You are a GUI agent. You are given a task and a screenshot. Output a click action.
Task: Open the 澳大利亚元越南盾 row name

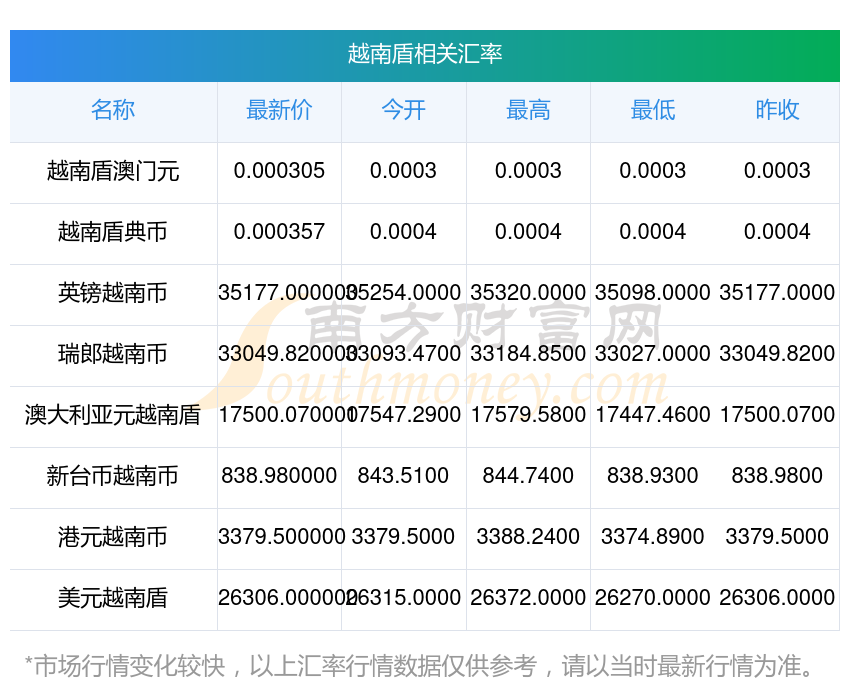(113, 415)
